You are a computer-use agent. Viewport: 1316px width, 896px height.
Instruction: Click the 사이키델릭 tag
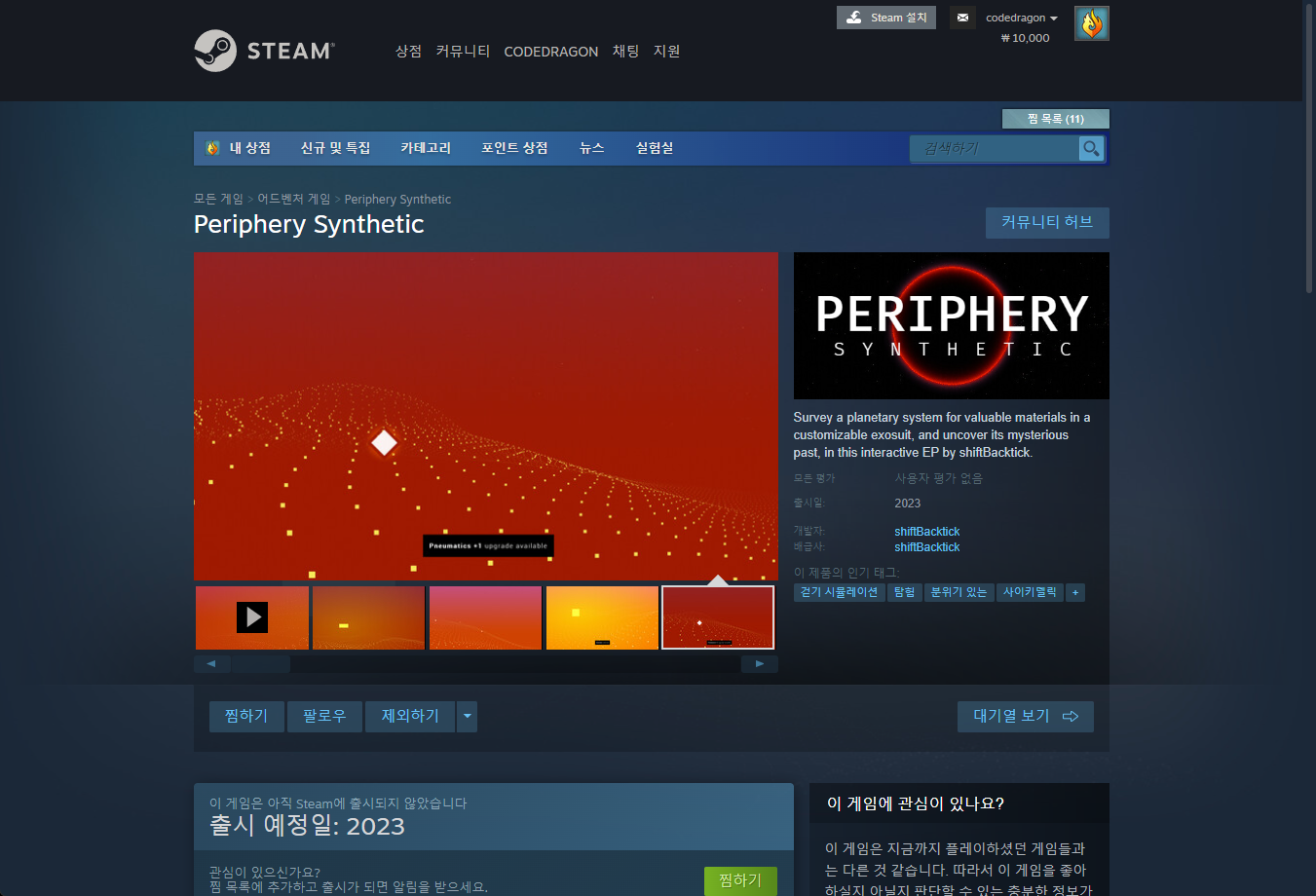coord(1030,592)
